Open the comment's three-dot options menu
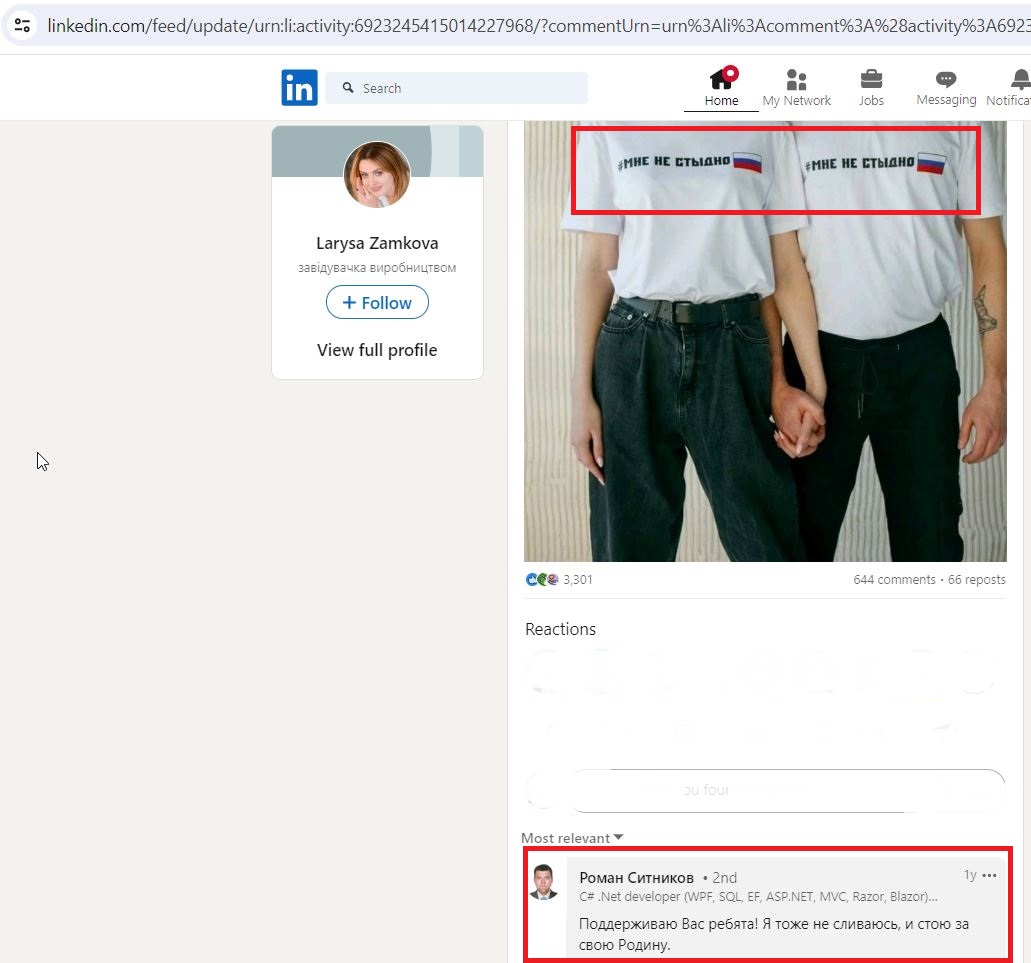The height and width of the screenshot is (963, 1031). [990, 875]
